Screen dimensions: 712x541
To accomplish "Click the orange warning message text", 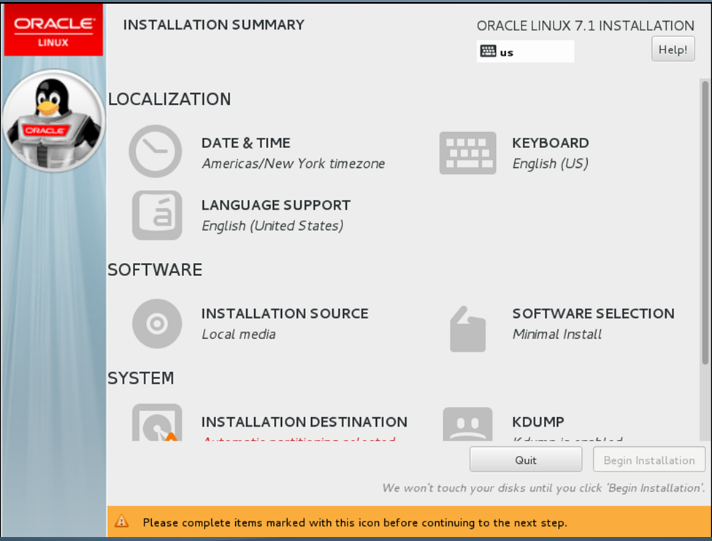I will [x=355, y=522].
